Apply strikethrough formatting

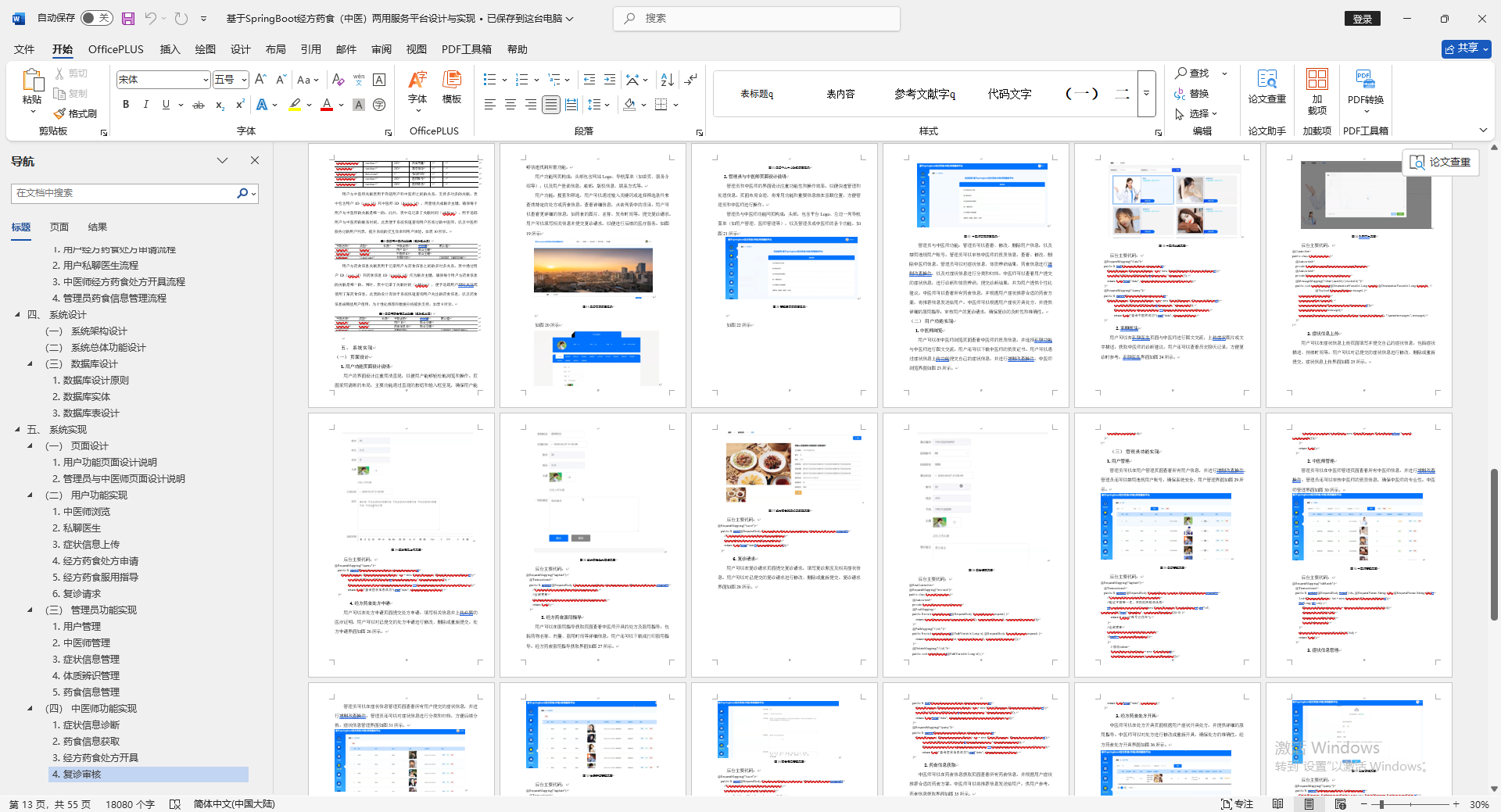coord(199,105)
